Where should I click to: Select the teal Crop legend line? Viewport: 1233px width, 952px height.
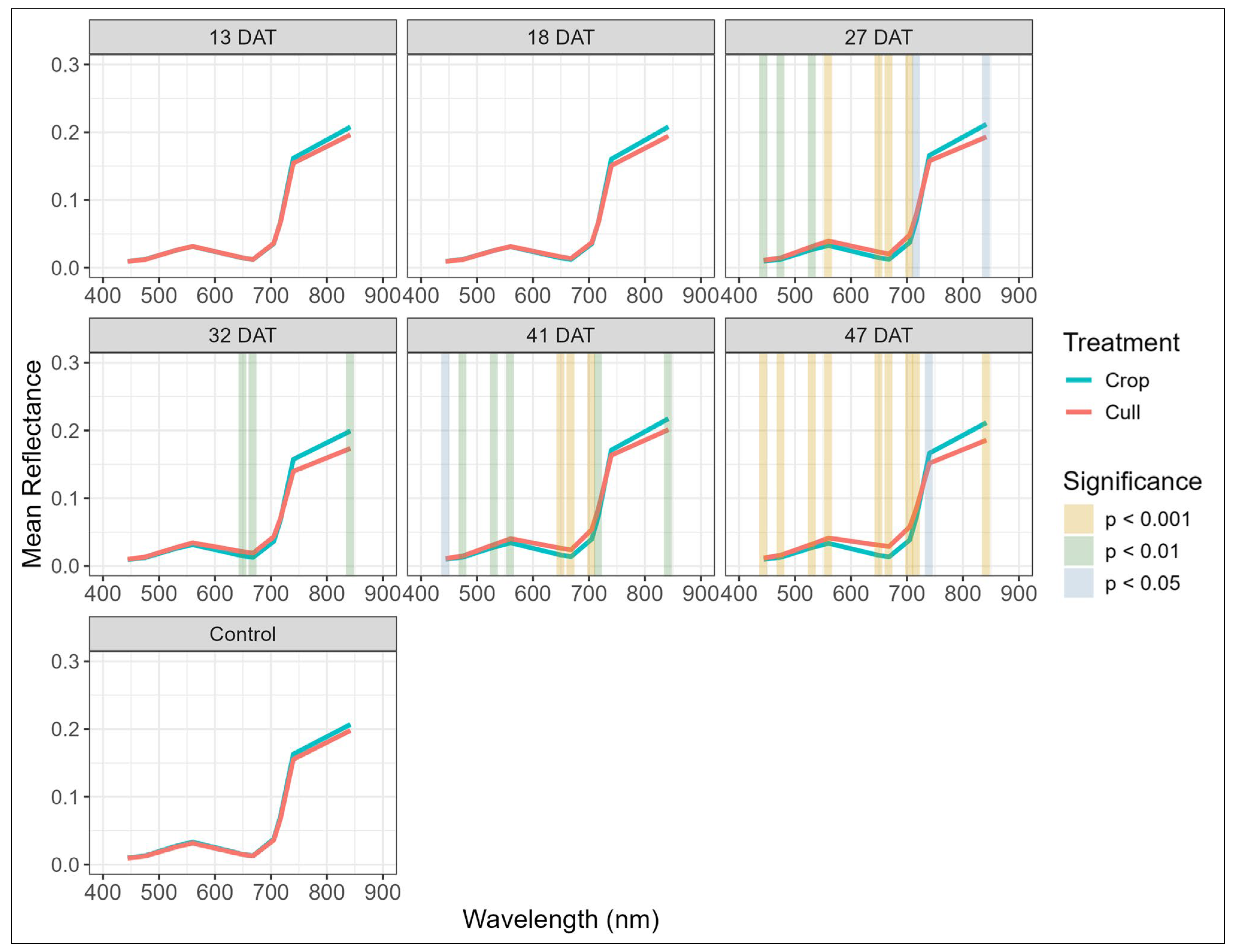(1079, 380)
